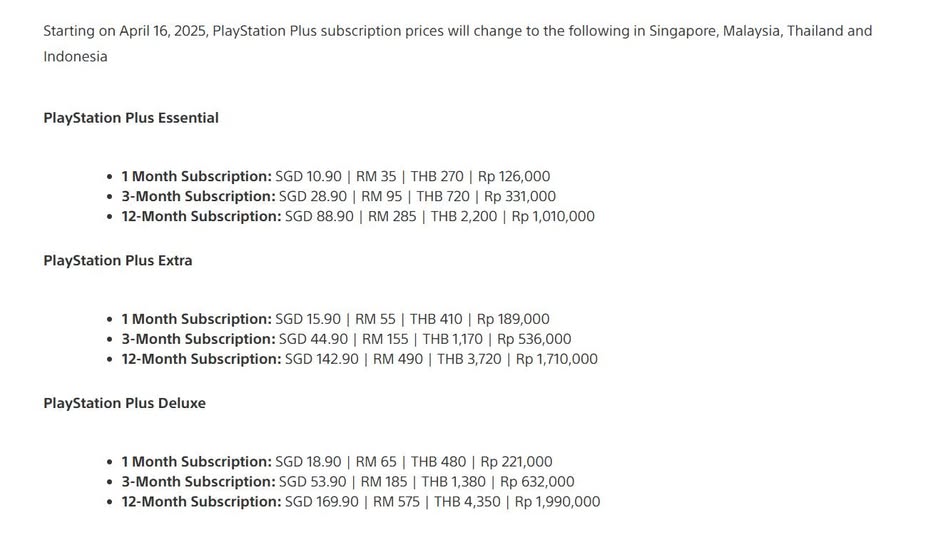948x540 pixels.
Task: Click the word Indonesia in intro
Action: [75, 57]
